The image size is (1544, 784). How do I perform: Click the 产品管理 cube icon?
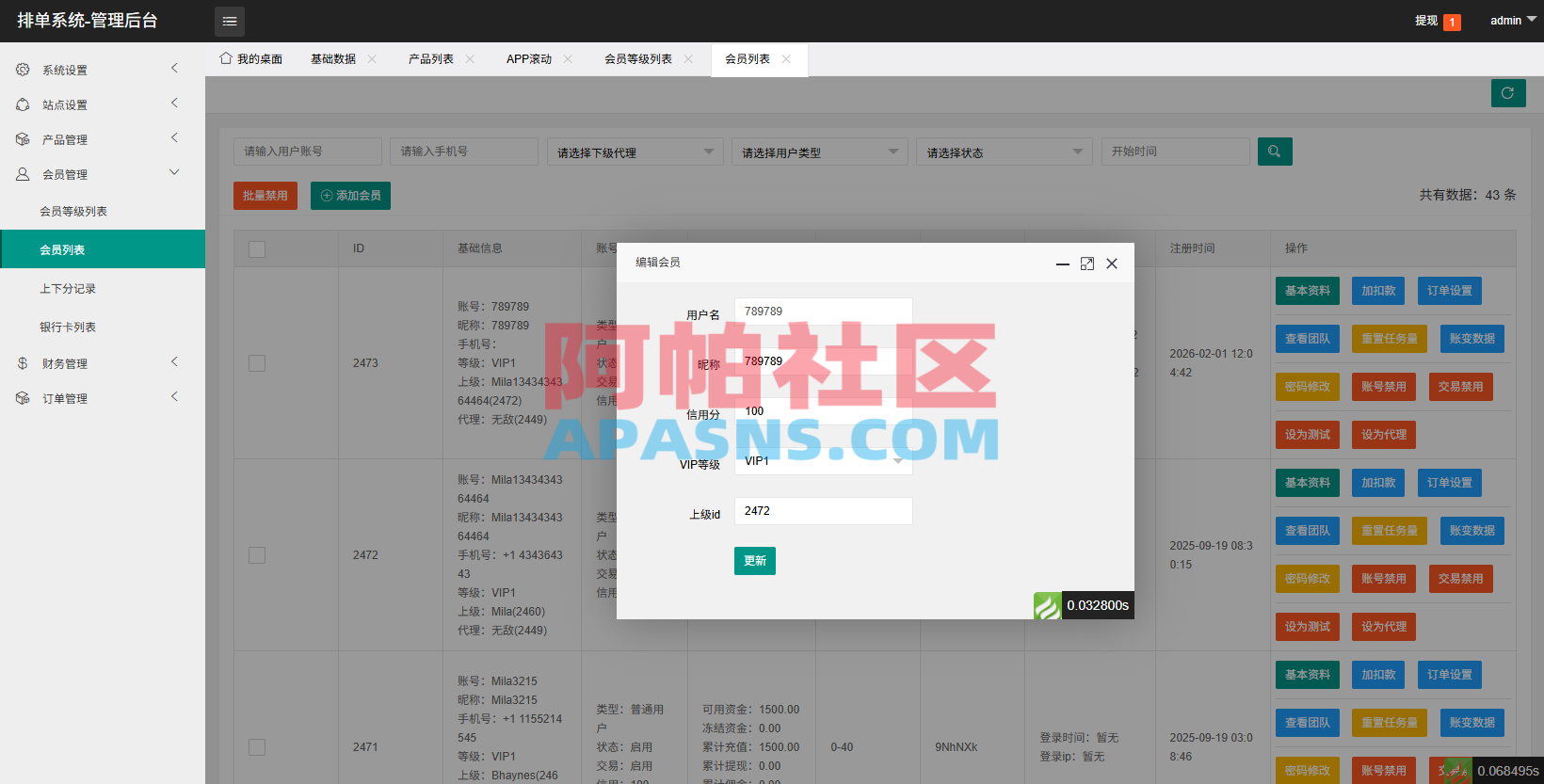coord(23,139)
